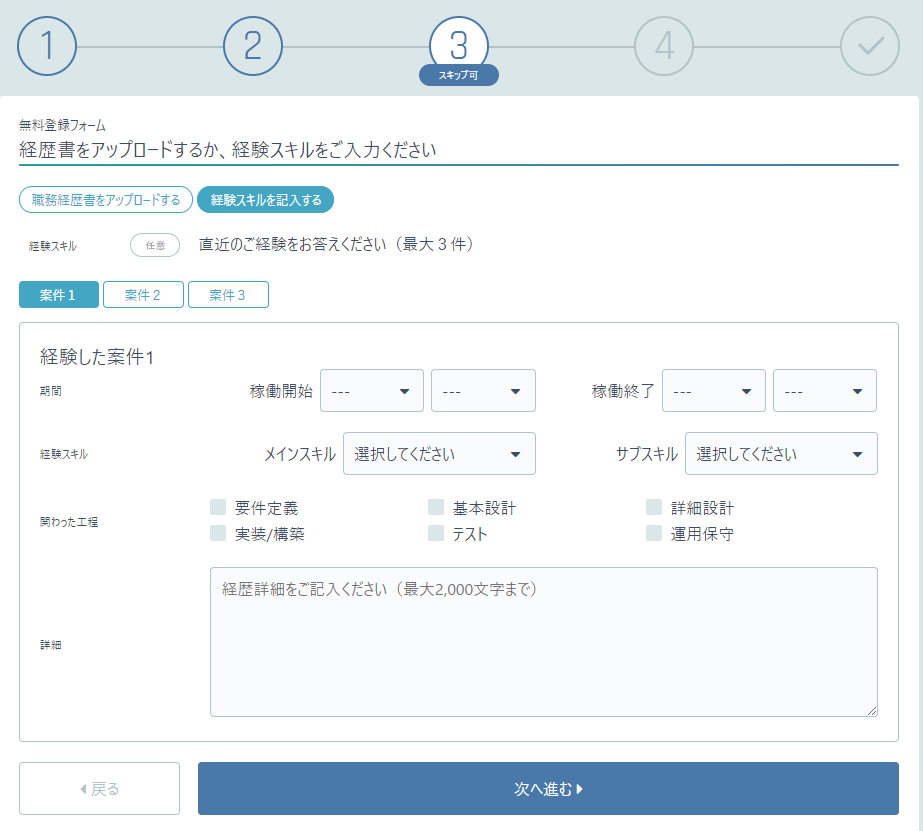Click the step 4 circle indicator

pos(663,45)
